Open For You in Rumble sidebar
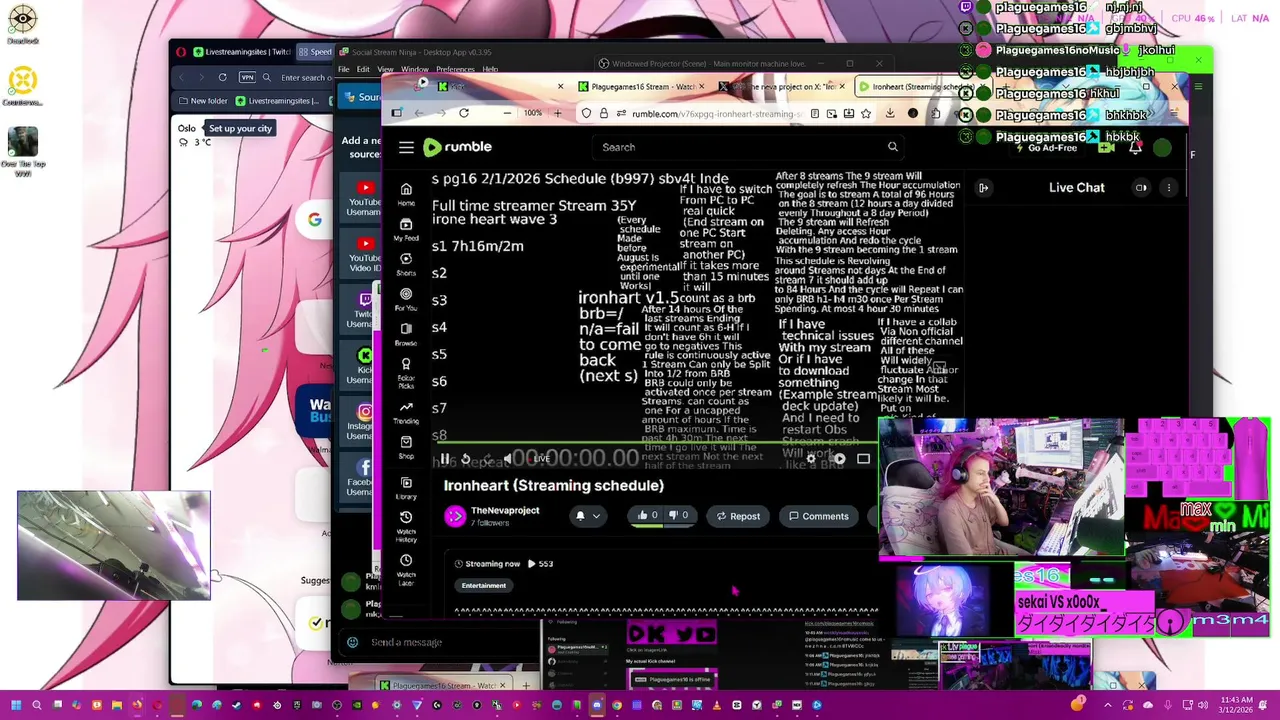 pos(406,299)
